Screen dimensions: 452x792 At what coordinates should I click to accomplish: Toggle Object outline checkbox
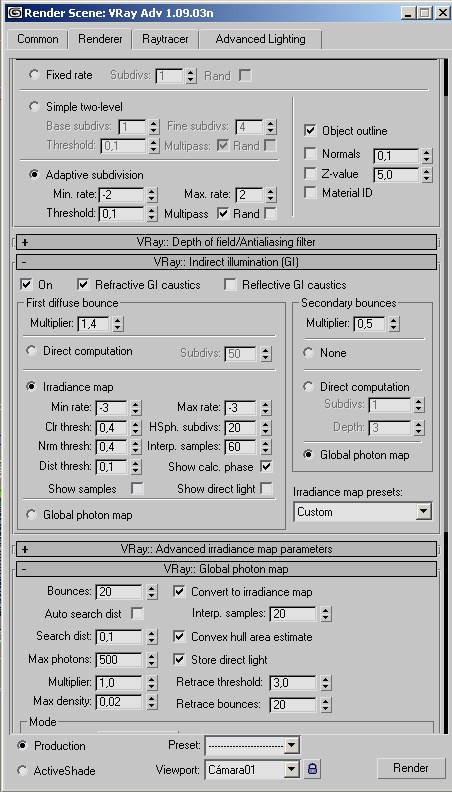[310, 131]
